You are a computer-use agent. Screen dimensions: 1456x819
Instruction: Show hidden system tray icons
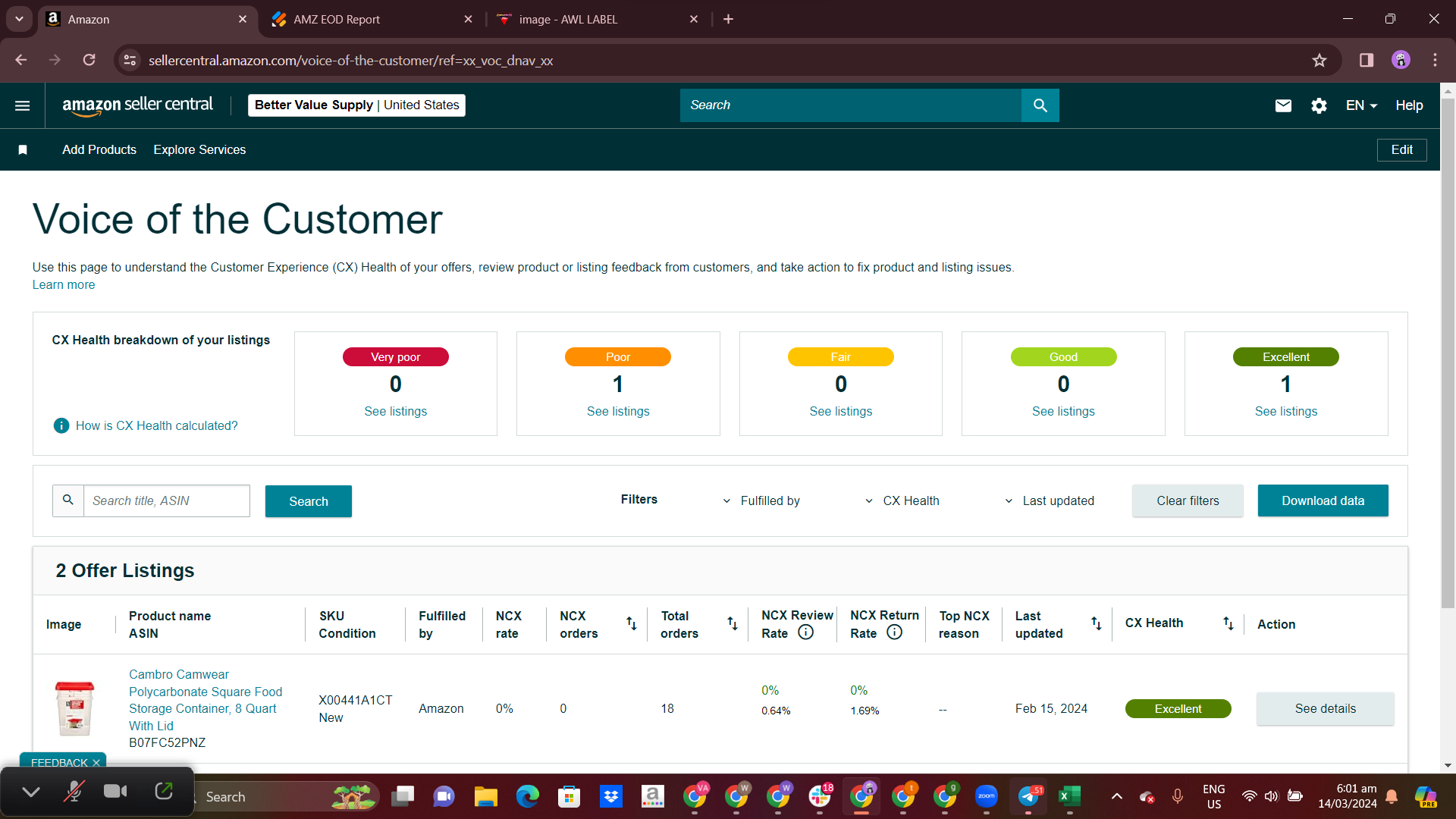[1116, 796]
